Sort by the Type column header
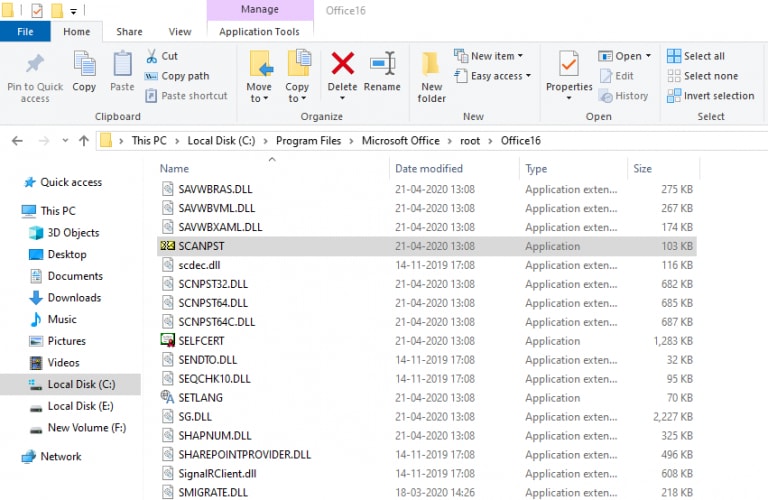The height and width of the screenshot is (500, 768). coord(536,168)
